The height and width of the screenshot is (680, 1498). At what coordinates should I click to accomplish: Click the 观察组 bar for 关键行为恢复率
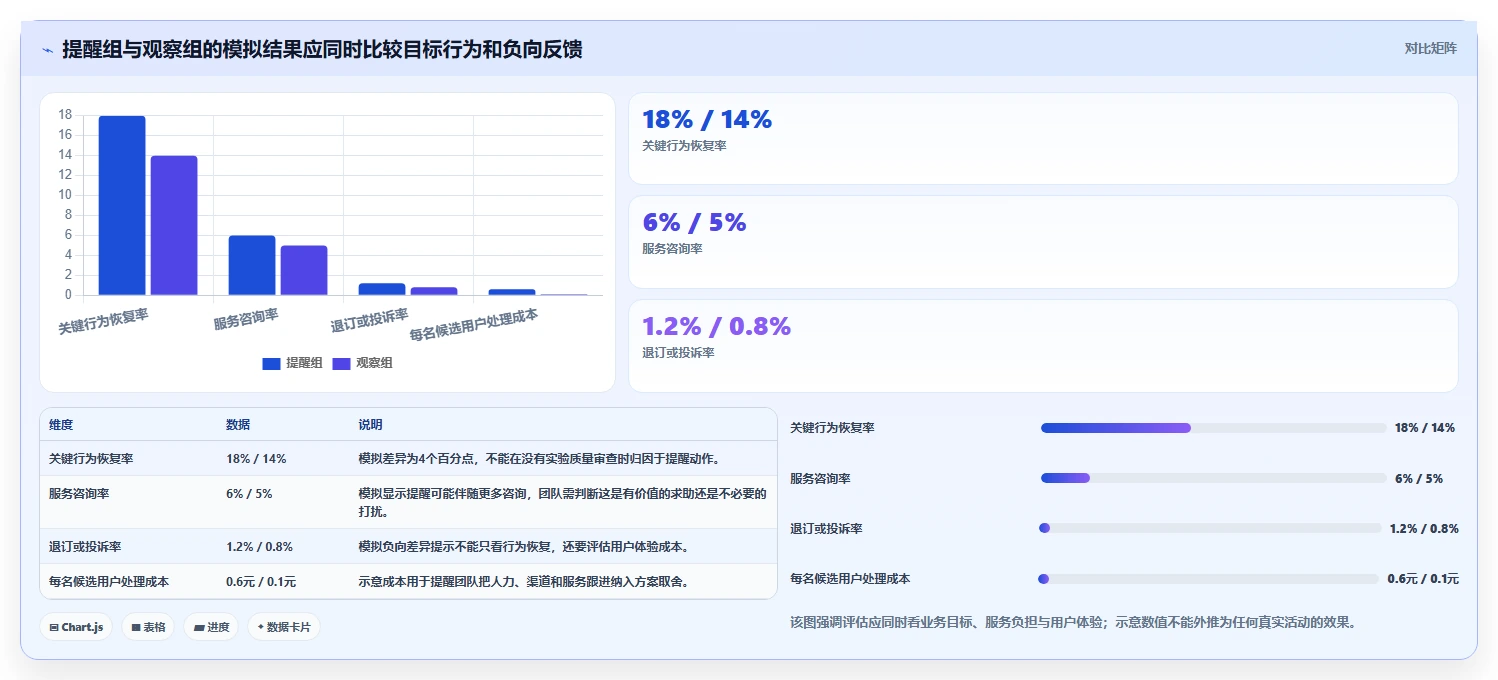tap(174, 226)
